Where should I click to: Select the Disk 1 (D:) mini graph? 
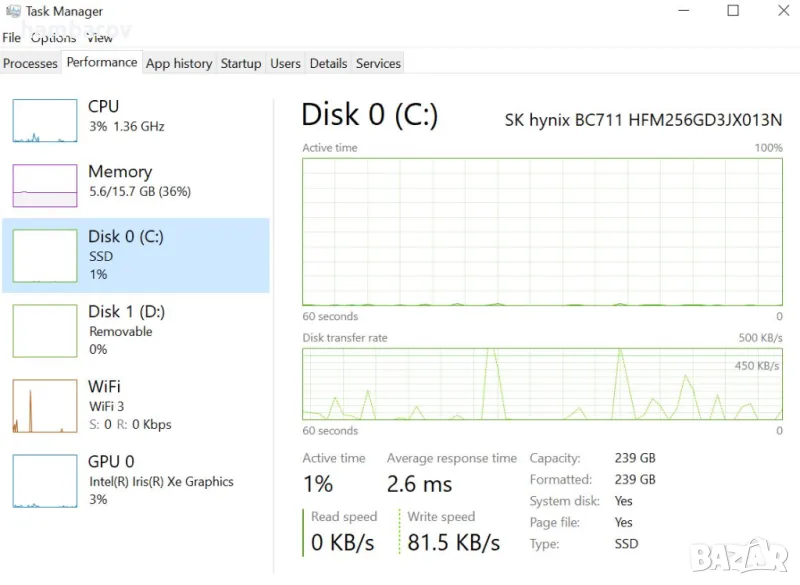pos(45,330)
